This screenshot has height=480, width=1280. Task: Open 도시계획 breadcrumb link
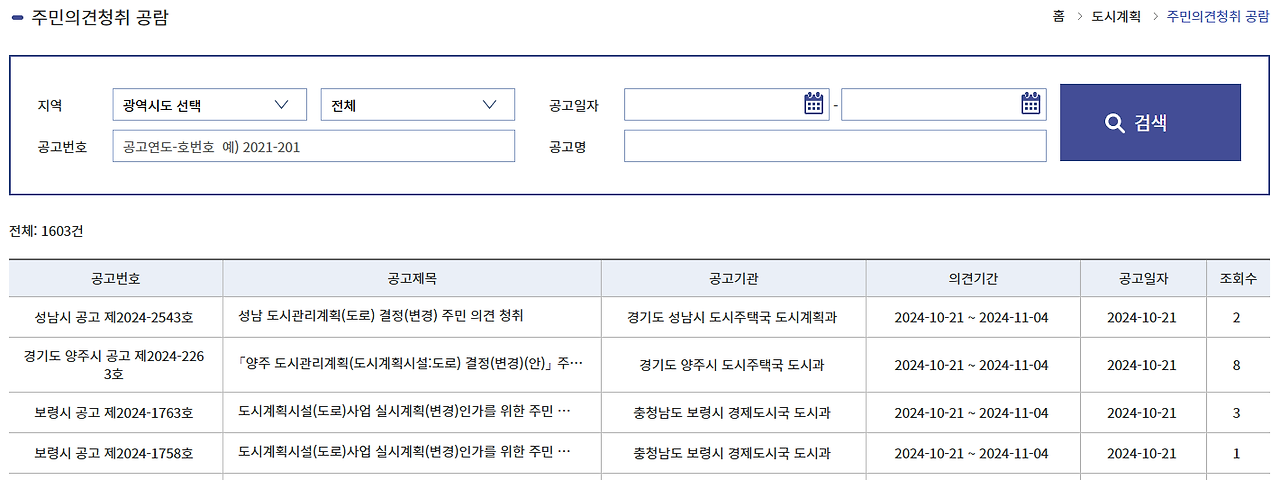(x=1116, y=17)
